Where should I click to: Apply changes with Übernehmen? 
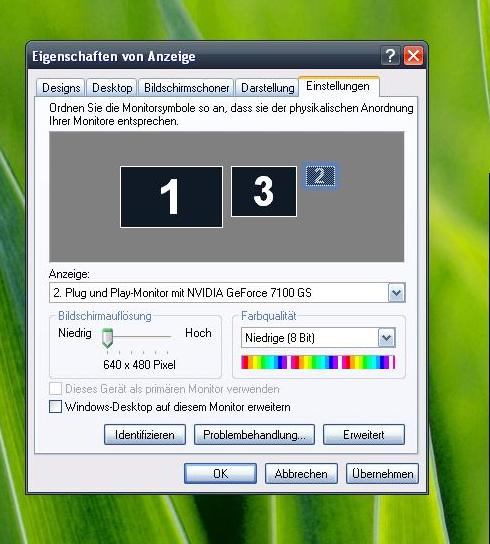tap(382, 473)
